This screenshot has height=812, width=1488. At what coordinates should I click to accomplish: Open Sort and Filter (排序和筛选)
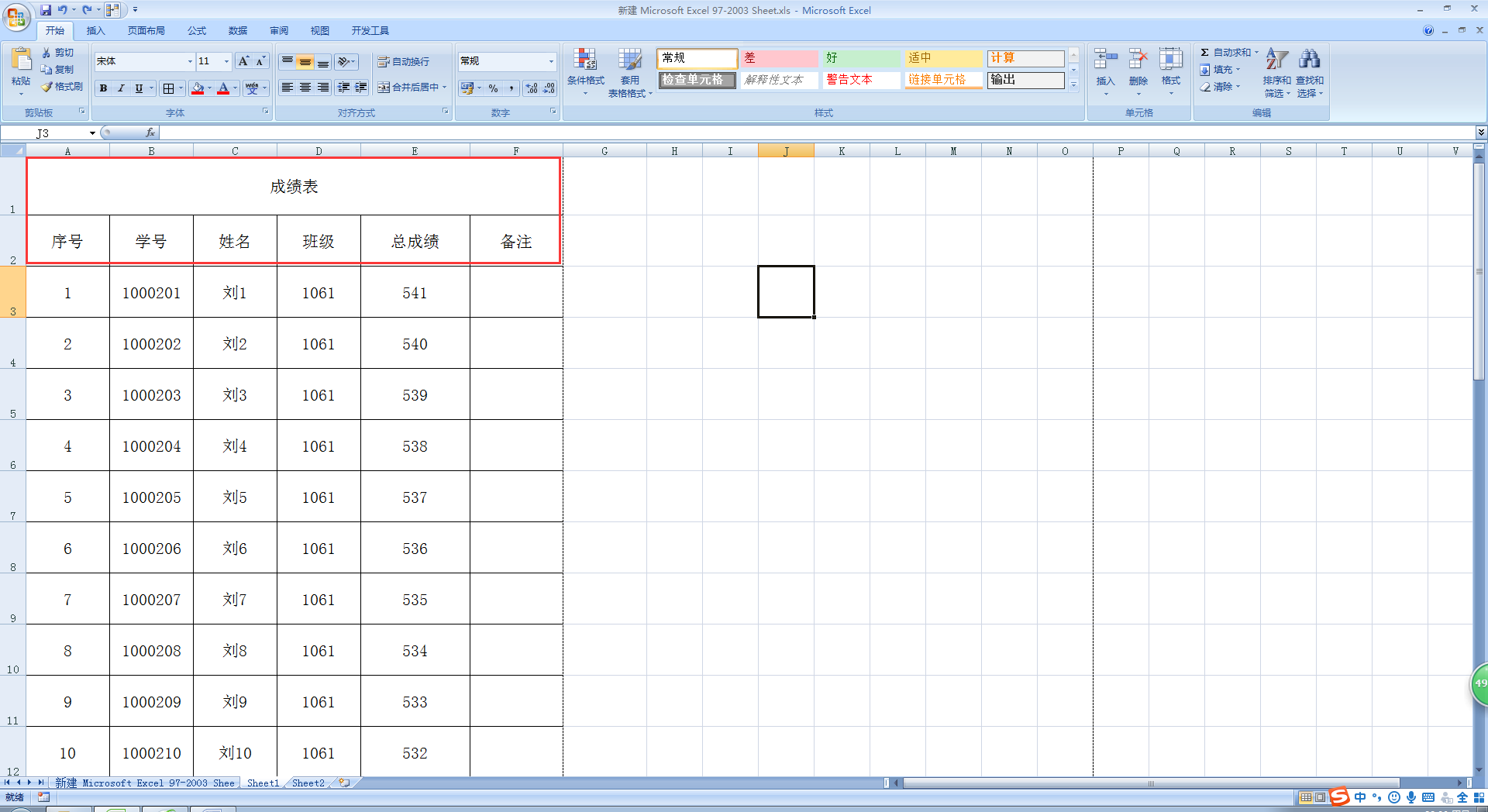[1276, 74]
